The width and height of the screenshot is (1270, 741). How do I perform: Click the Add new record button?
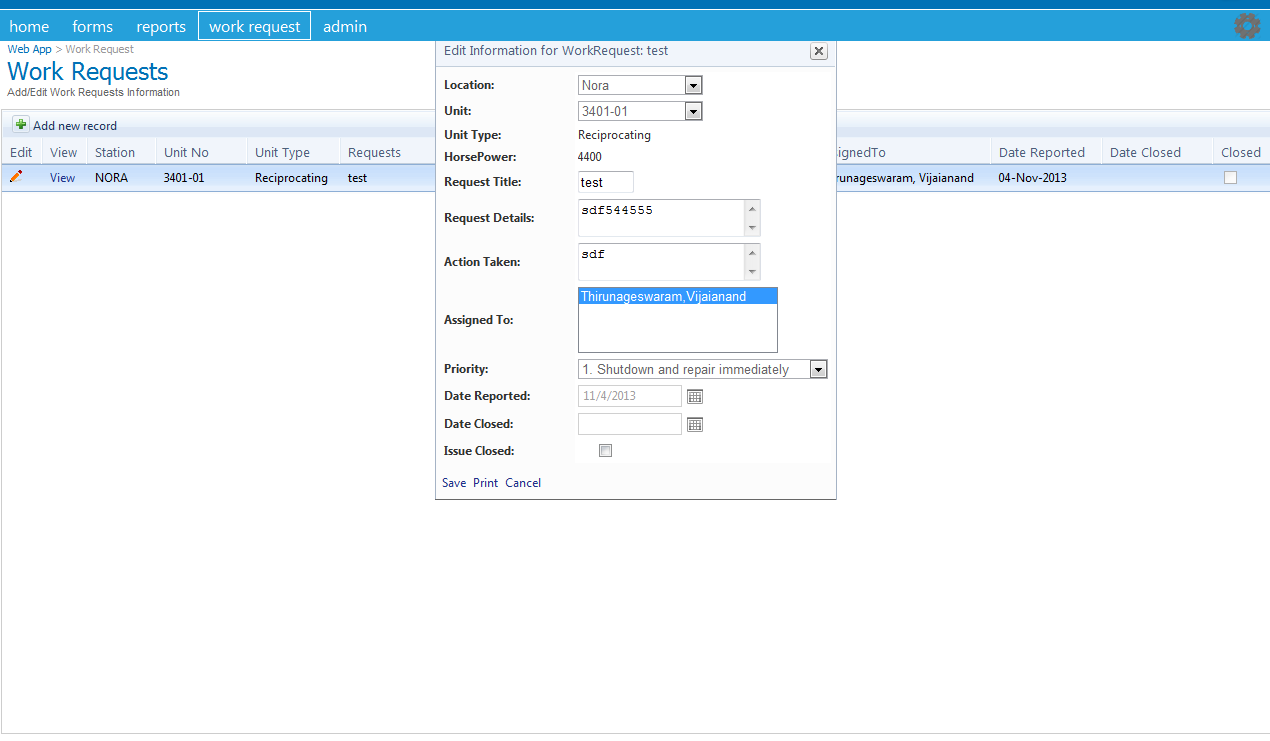pos(65,125)
